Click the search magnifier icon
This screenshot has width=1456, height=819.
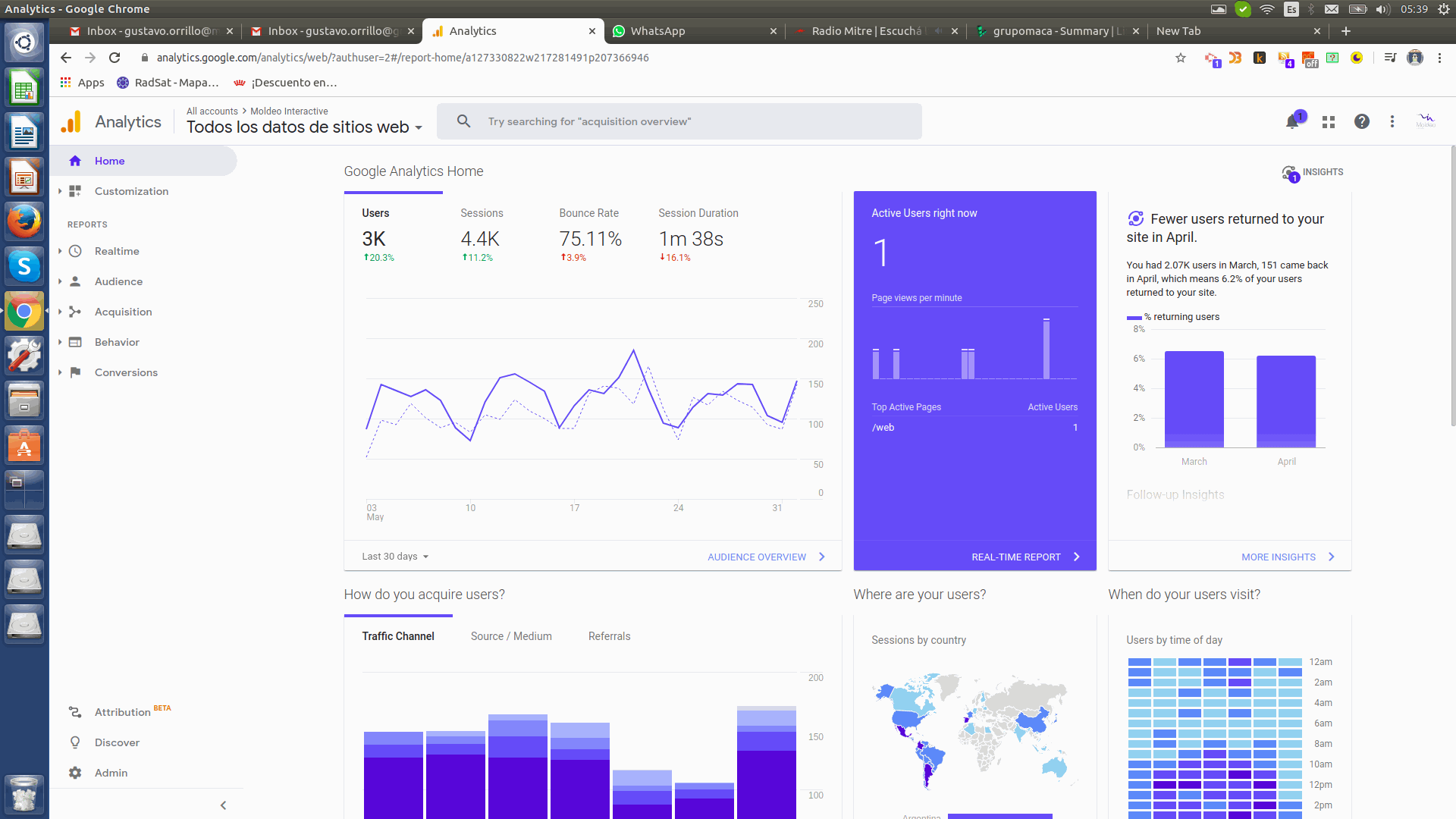pyautogui.click(x=464, y=121)
